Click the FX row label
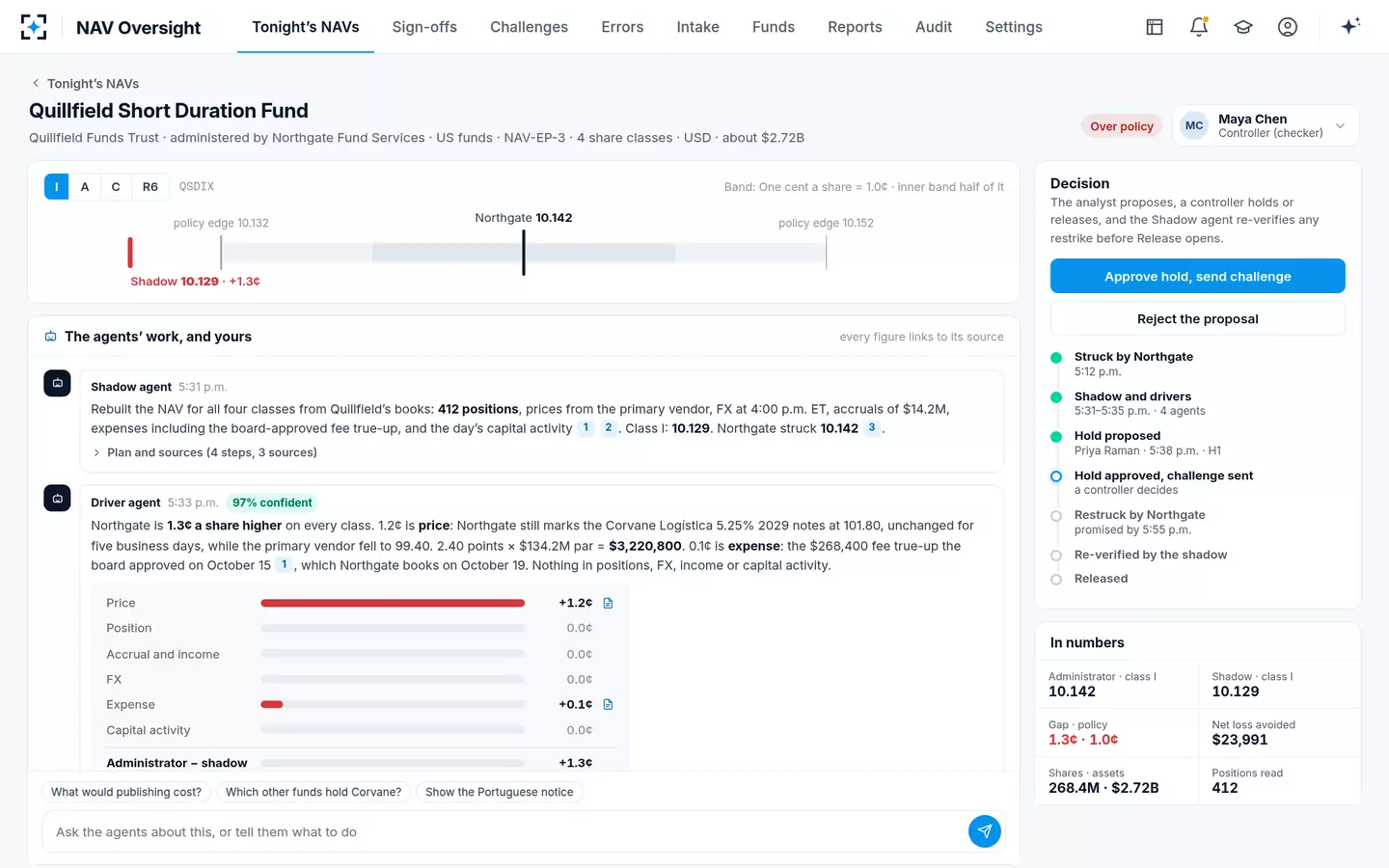 tap(114, 679)
